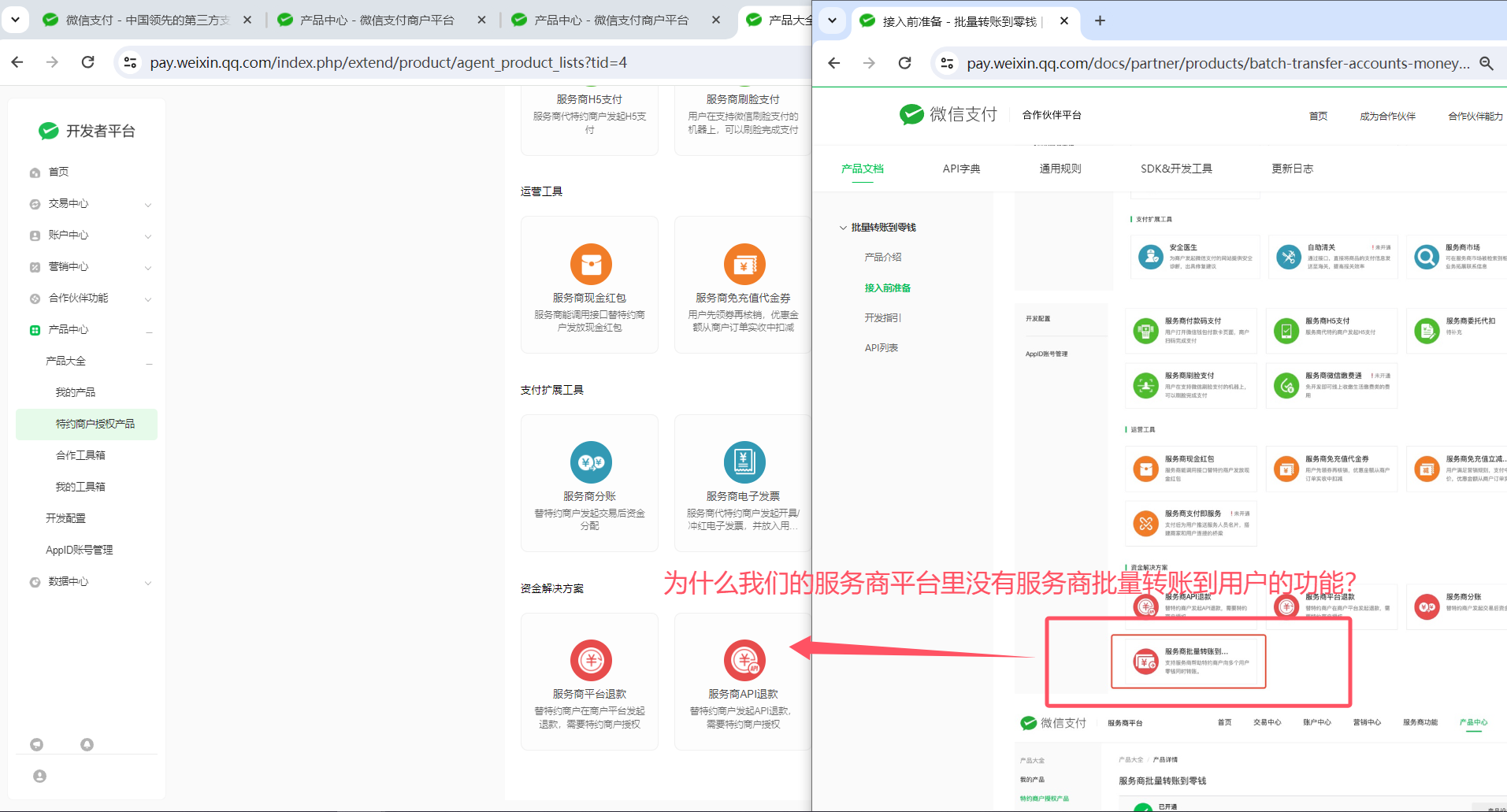Image resolution: width=1507 pixels, height=812 pixels.
Task: Expand the 交易中心 chevron in the sidebar
Action: [x=148, y=205]
